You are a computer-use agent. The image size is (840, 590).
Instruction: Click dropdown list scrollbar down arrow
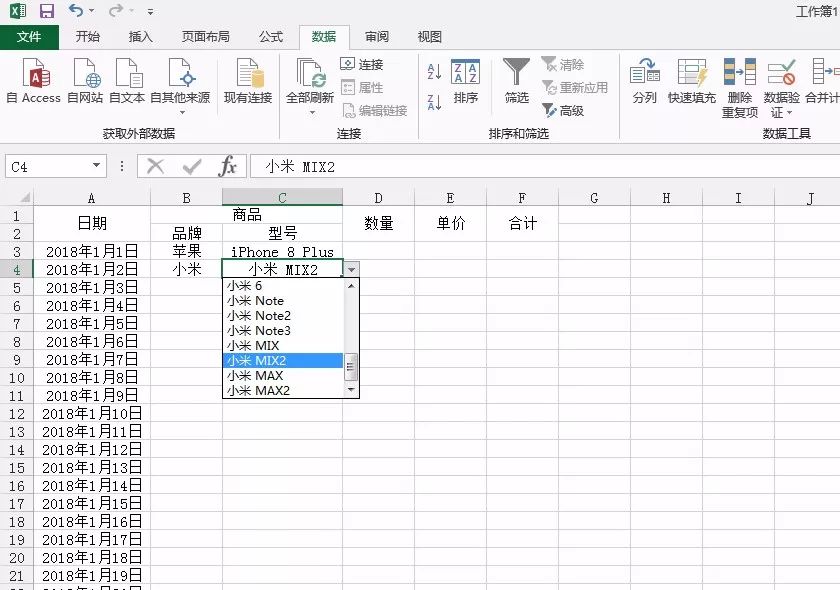(351, 390)
